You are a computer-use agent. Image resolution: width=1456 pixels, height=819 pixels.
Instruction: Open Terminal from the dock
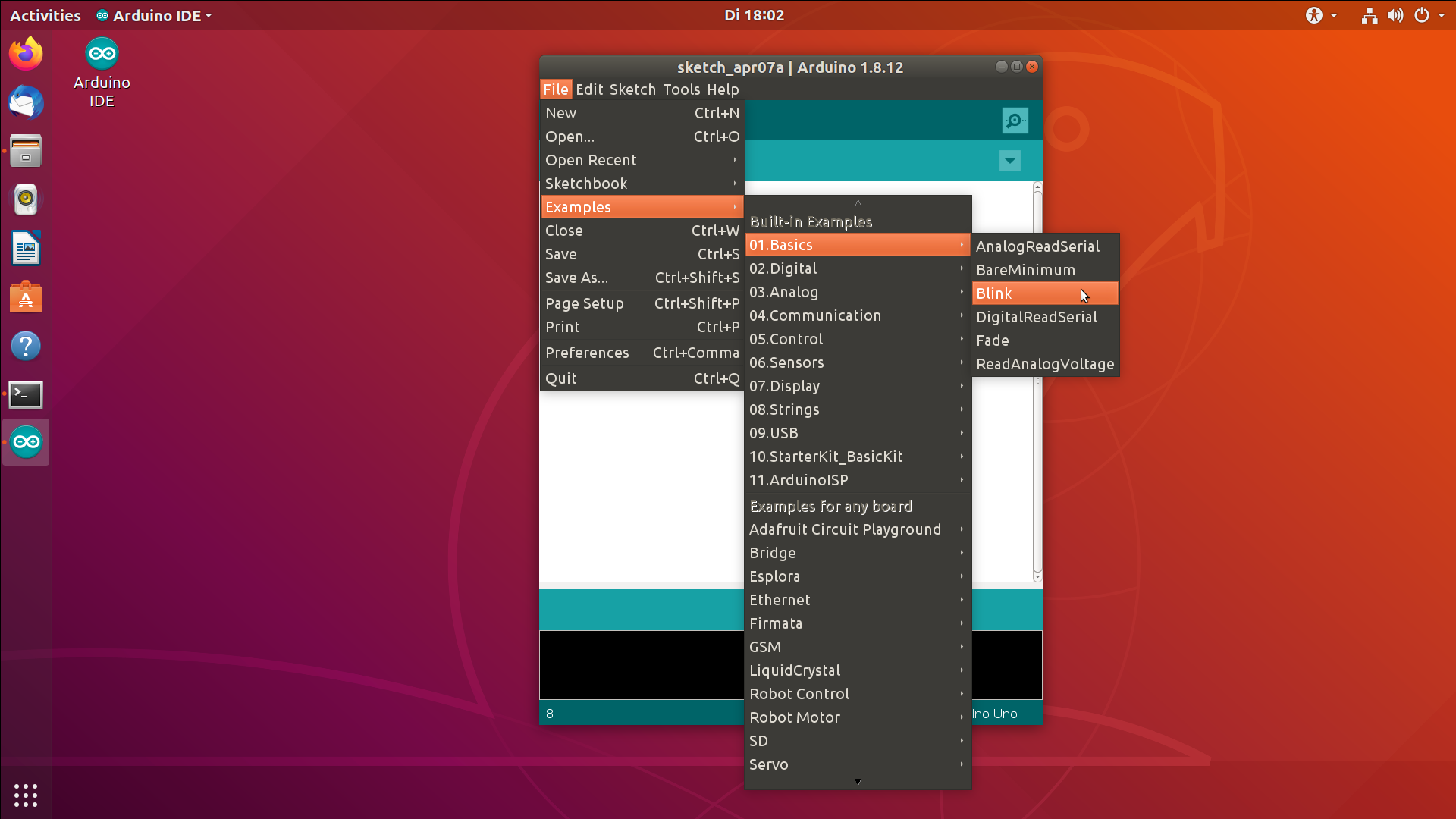pos(26,394)
